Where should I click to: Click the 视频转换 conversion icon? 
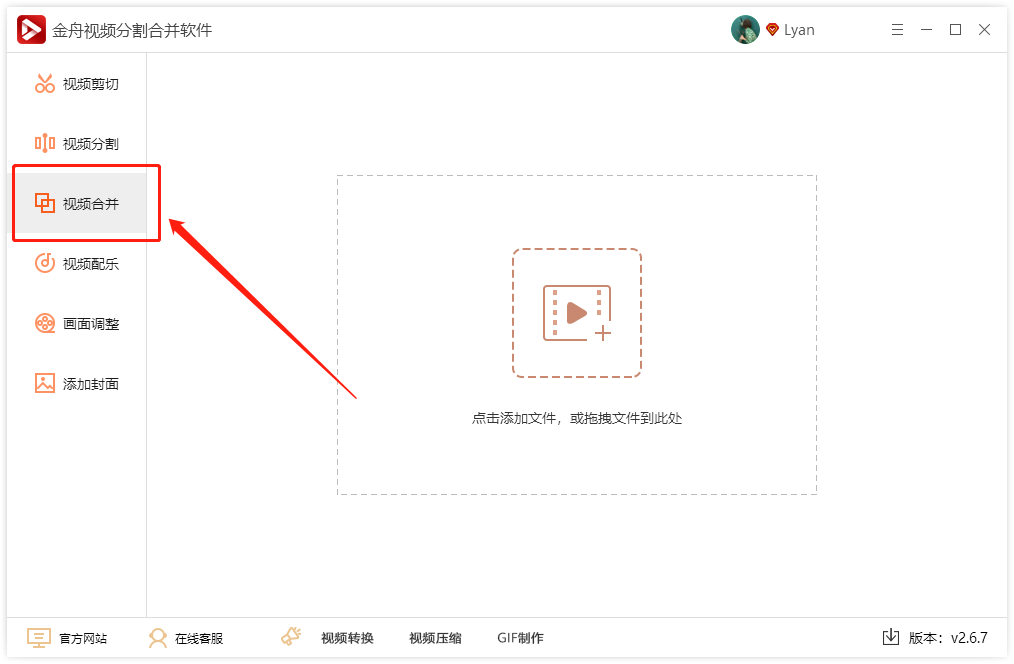pos(291,635)
